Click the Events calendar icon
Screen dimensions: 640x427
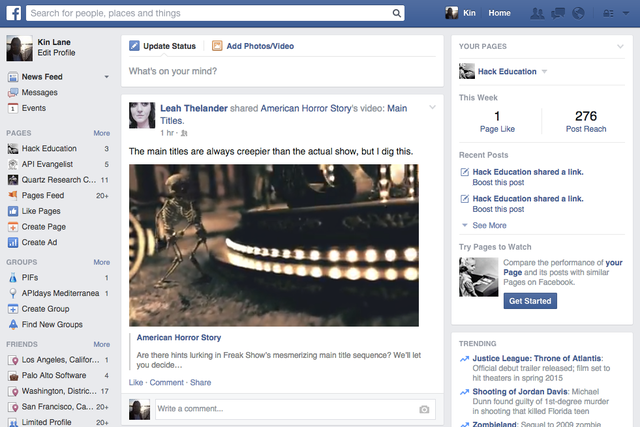[x=13, y=108]
